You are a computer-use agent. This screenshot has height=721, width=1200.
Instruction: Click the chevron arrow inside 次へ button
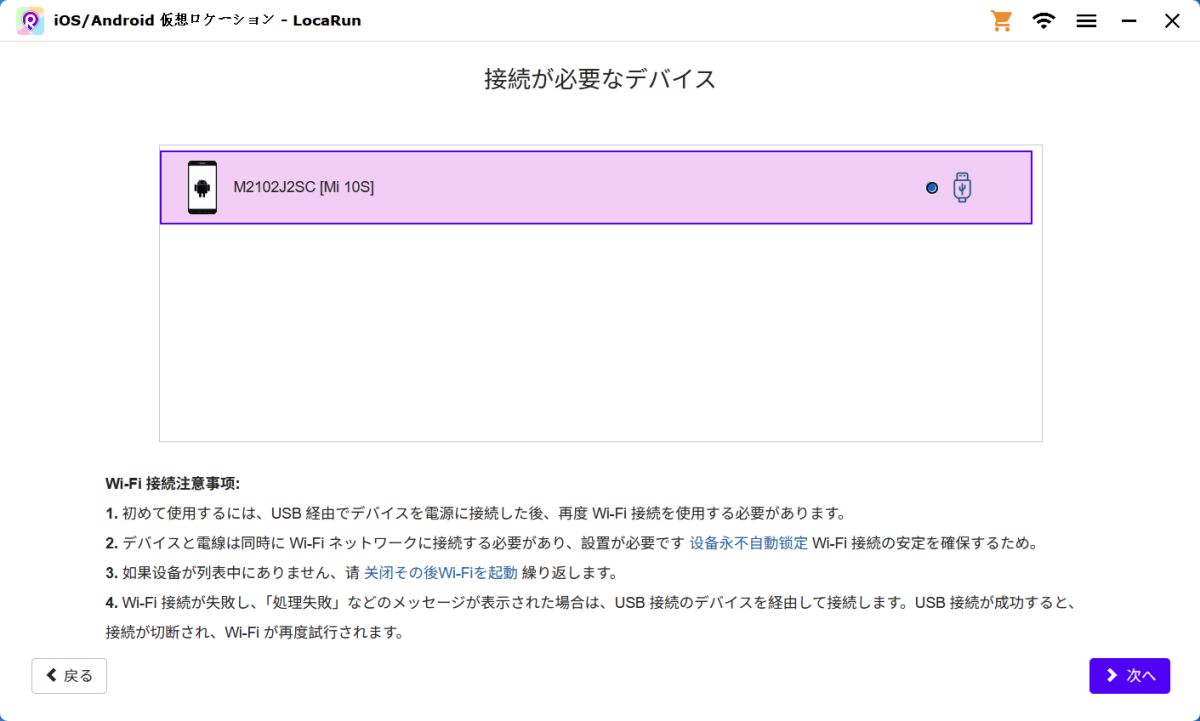click(1111, 676)
